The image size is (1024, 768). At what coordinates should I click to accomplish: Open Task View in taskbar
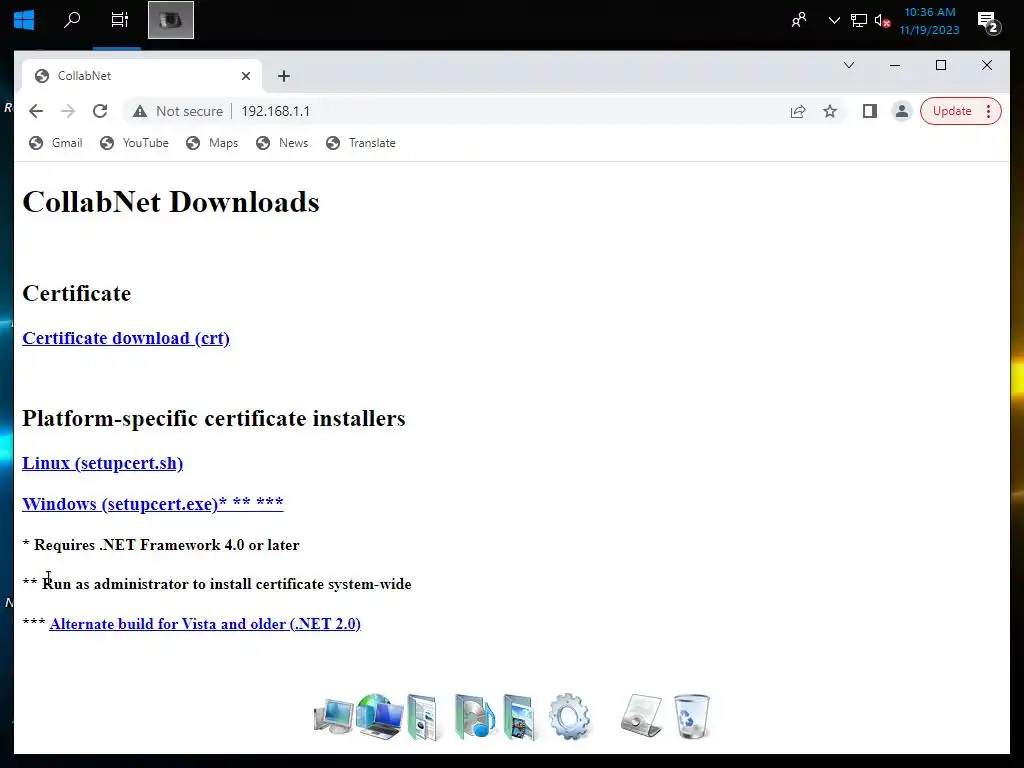(119, 20)
